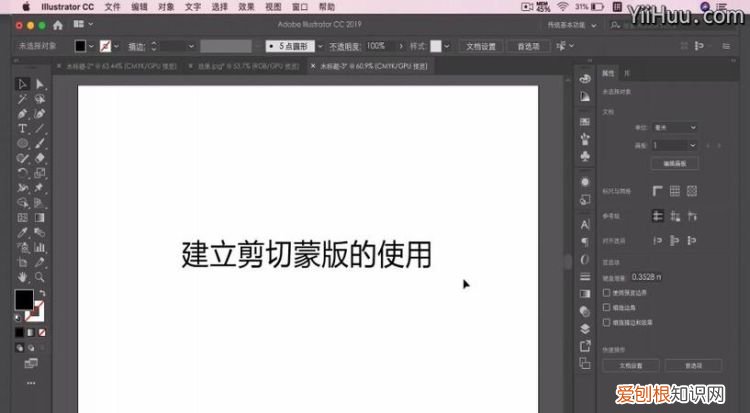Select the Width/Warp tool

tap(22, 188)
